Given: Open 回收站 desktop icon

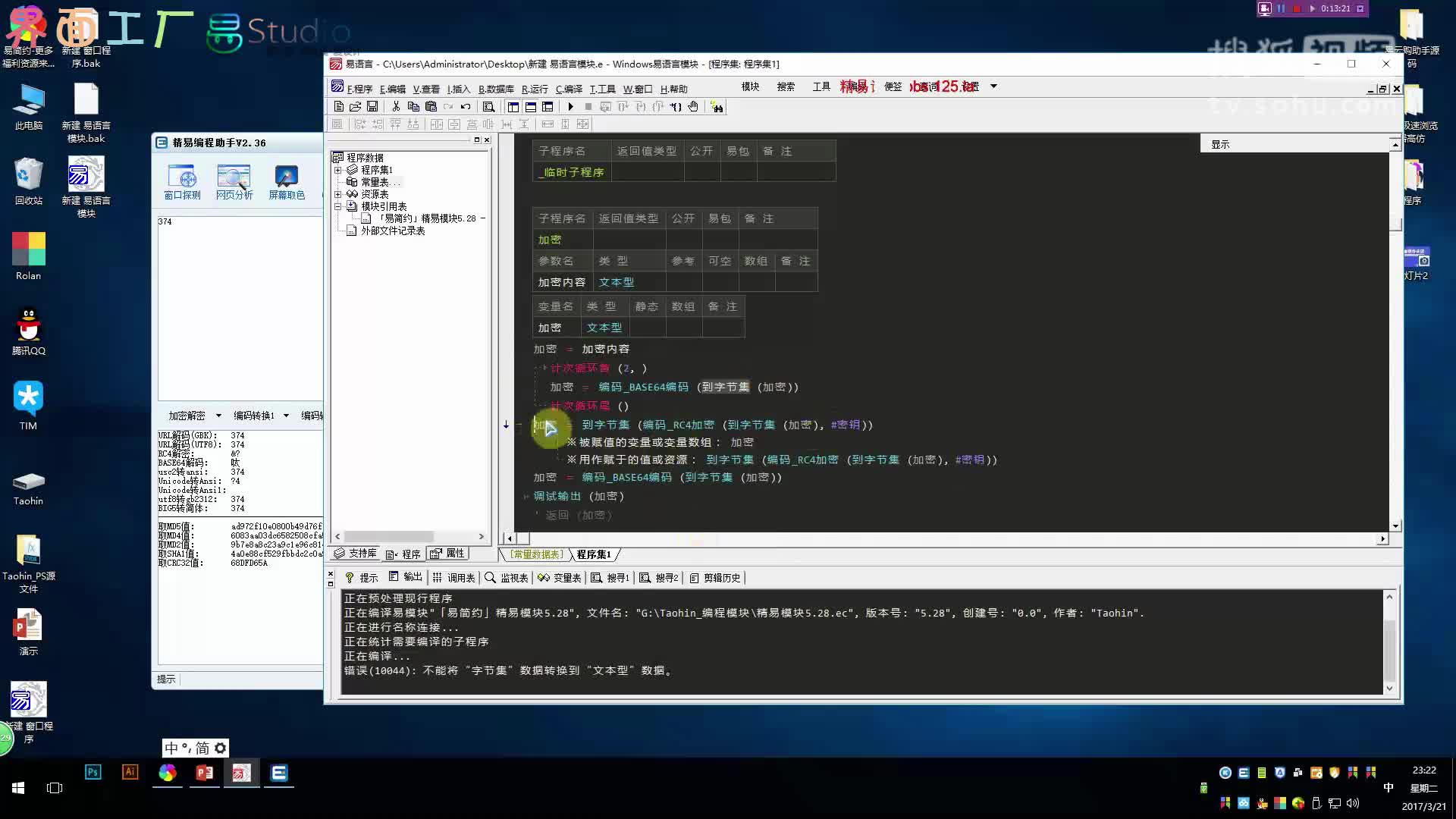Looking at the screenshot, I should click(28, 182).
